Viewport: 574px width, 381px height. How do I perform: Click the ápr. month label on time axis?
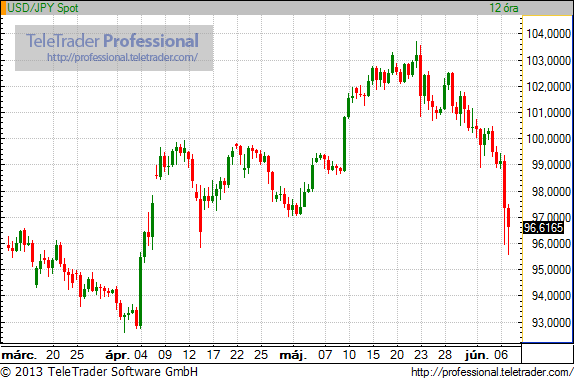(117, 355)
